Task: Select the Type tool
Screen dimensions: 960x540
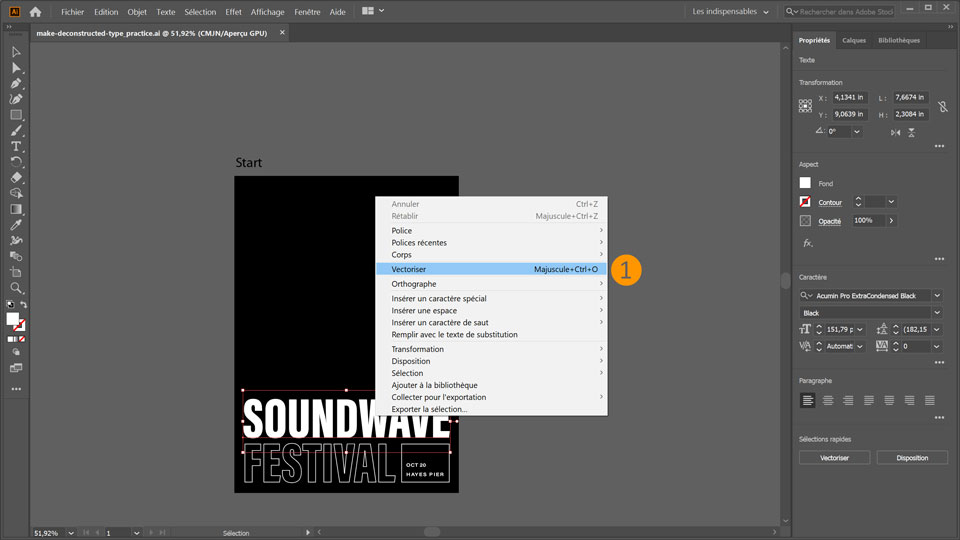Action: [x=16, y=146]
